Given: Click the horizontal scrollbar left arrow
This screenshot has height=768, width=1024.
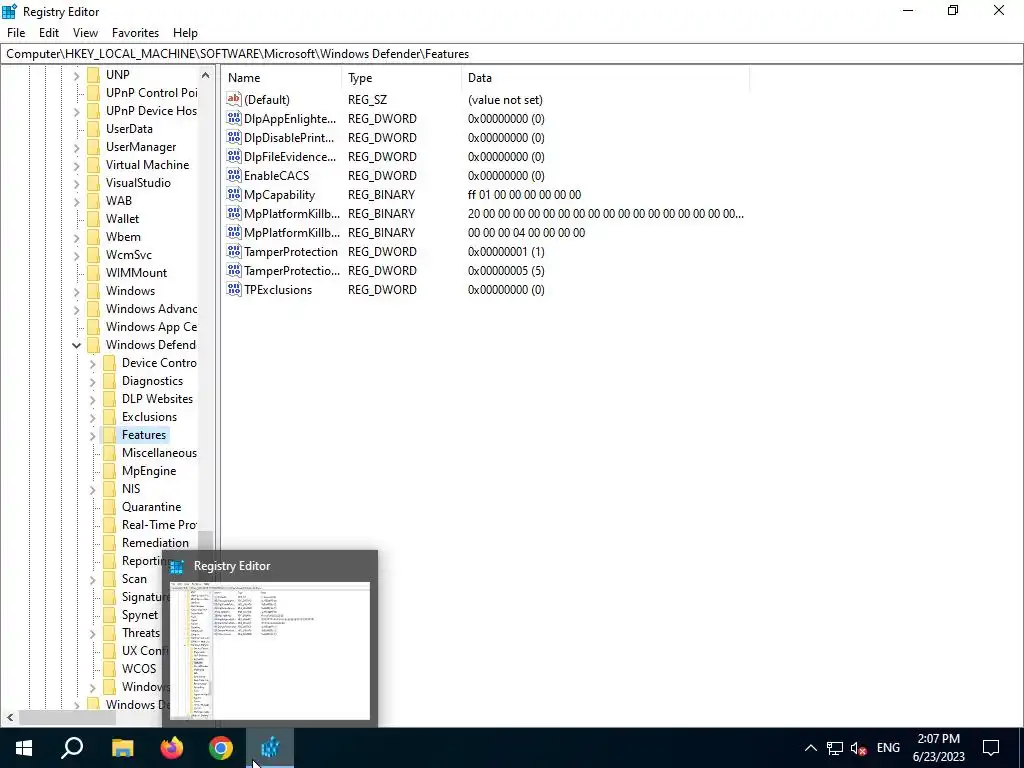Looking at the screenshot, I should pyautogui.click(x=9, y=717).
